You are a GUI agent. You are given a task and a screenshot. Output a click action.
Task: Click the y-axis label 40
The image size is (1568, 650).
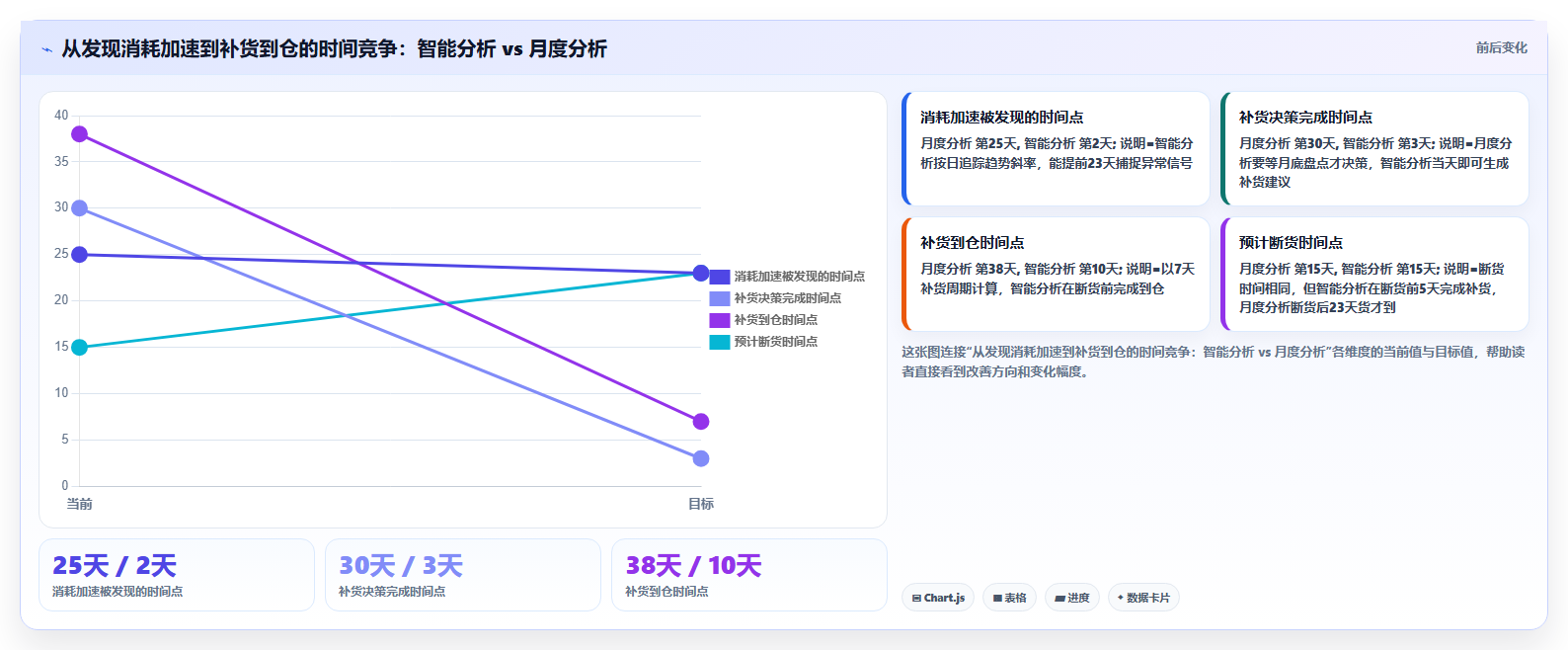61,116
